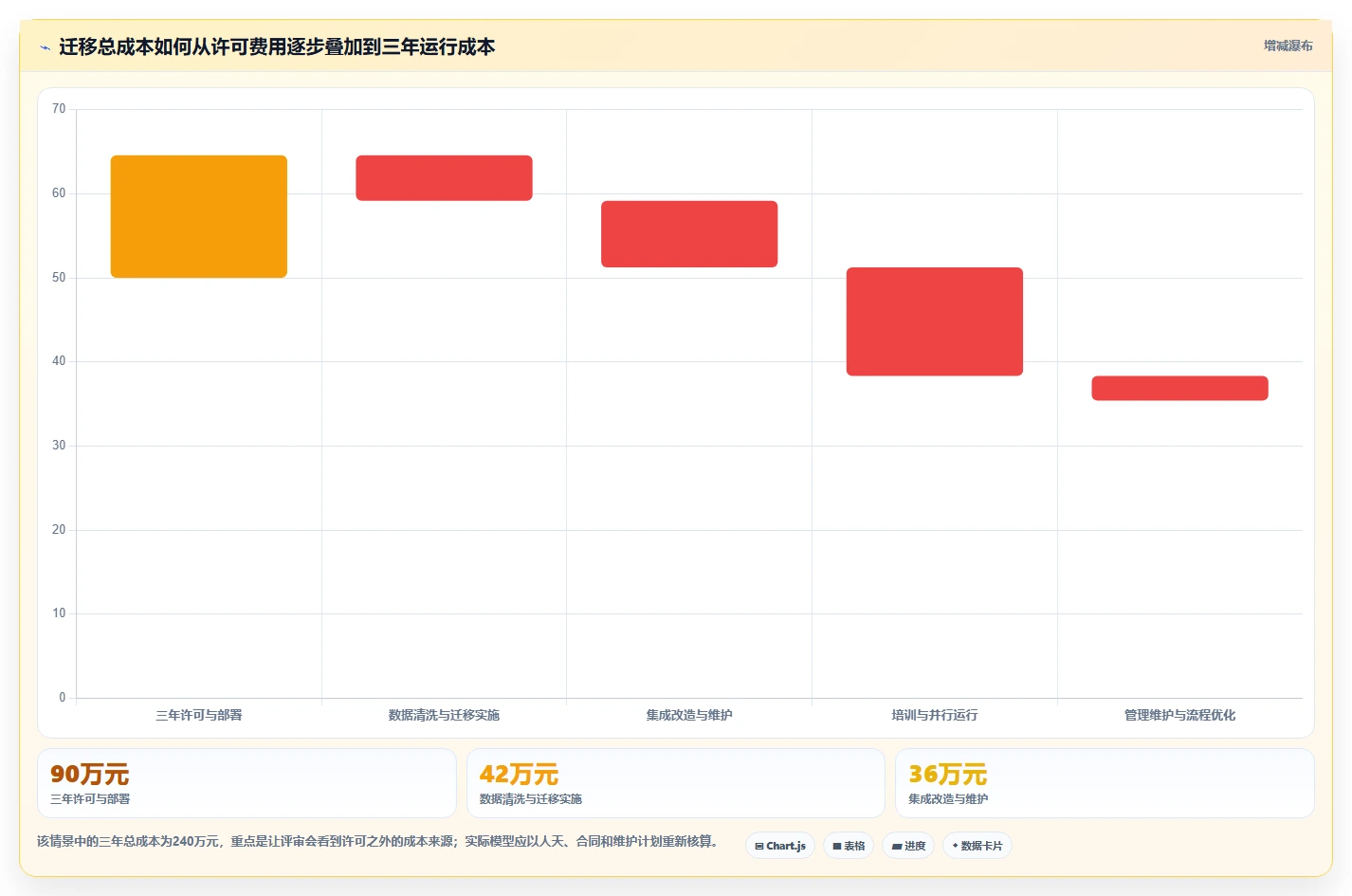Click the chart icon beside the title
1352x896 pixels.
(45, 47)
